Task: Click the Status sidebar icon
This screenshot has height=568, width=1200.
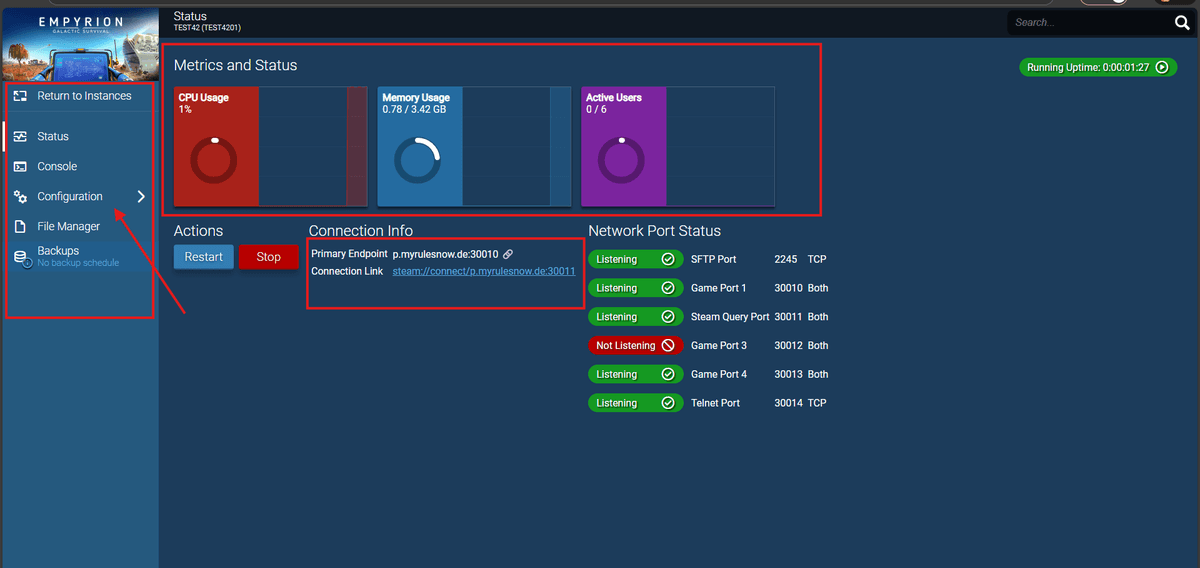Action: tap(20, 136)
